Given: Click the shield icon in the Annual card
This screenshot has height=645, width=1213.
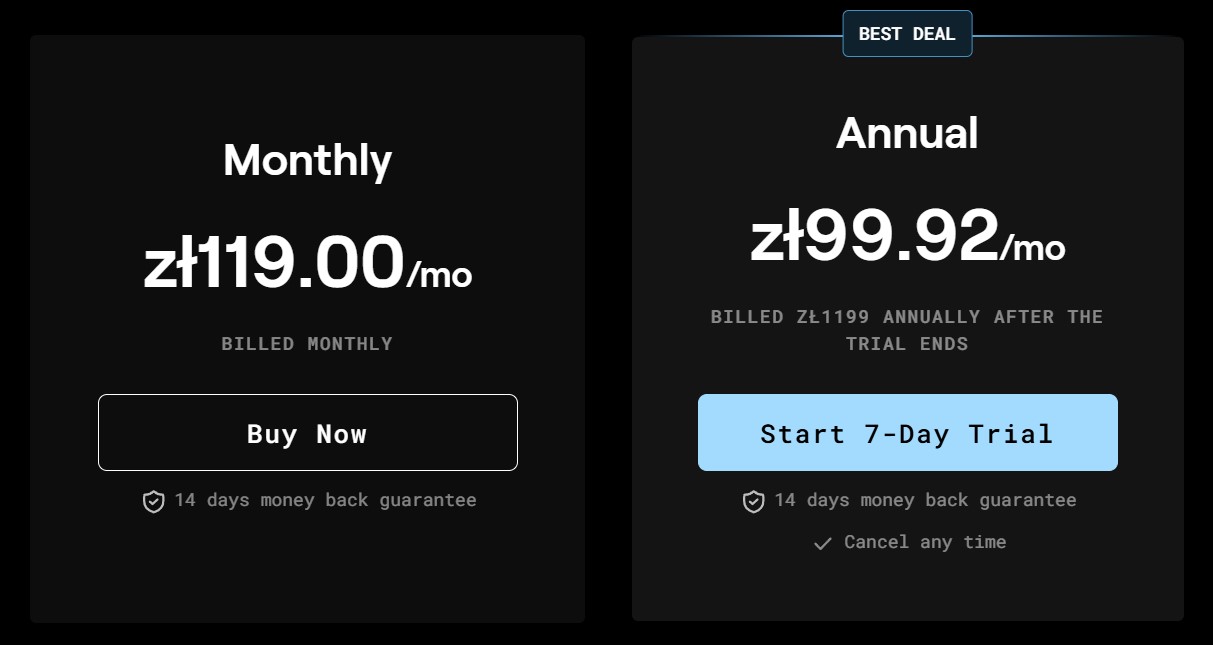Looking at the screenshot, I should pos(753,501).
